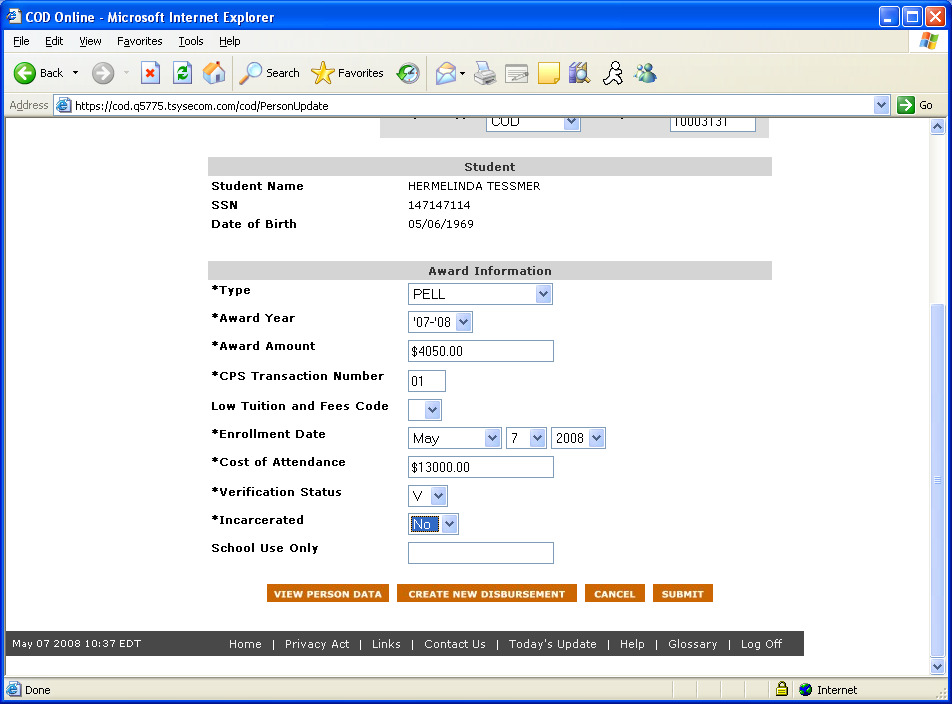The width and height of the screenshot is (952, 704).
Task: Refresh the page with the green arrows icon
Action: click(182, 73)
